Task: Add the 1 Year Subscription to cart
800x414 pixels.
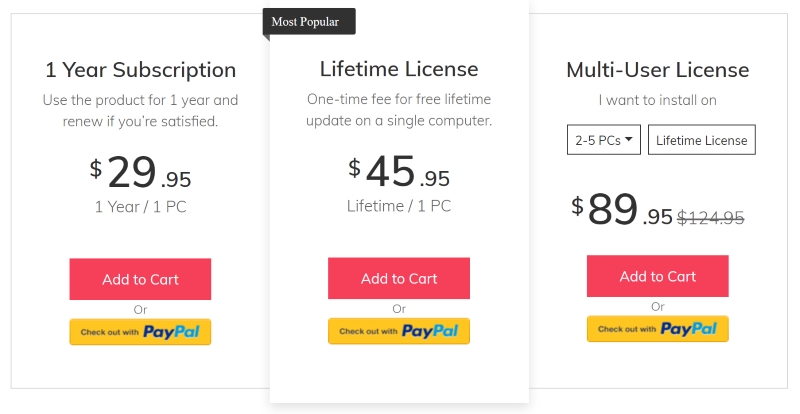Action: (x=140, y=279)
